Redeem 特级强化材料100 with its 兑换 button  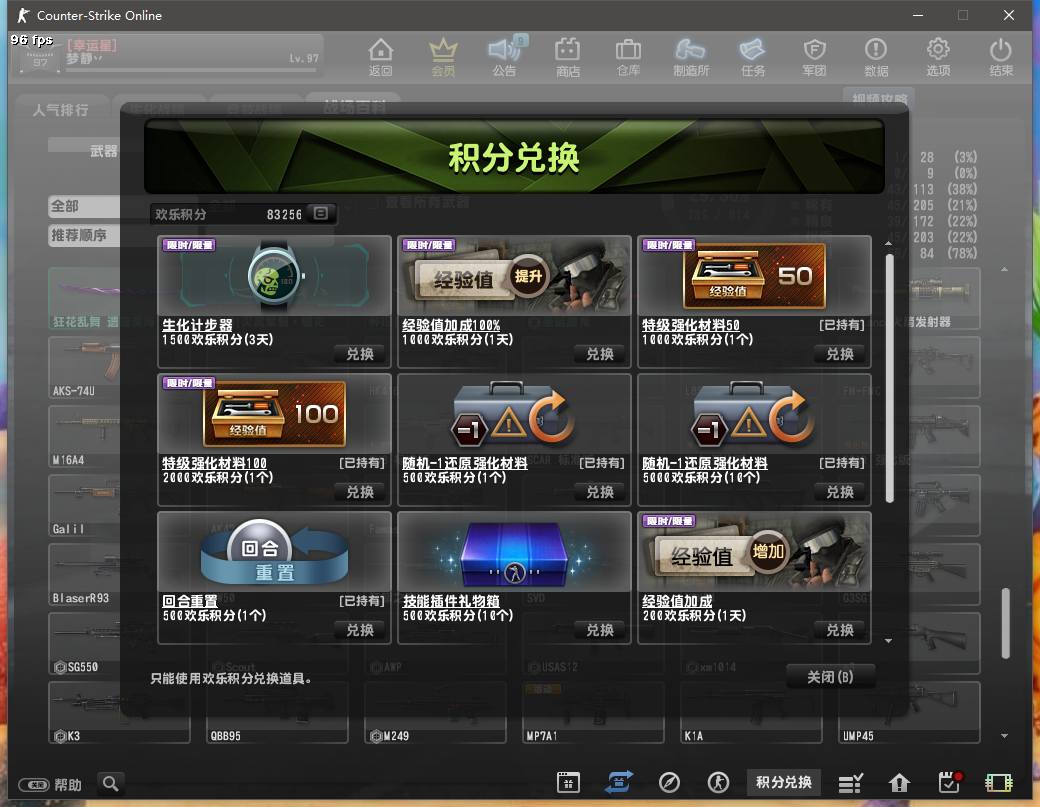click(x=360, y=492)
